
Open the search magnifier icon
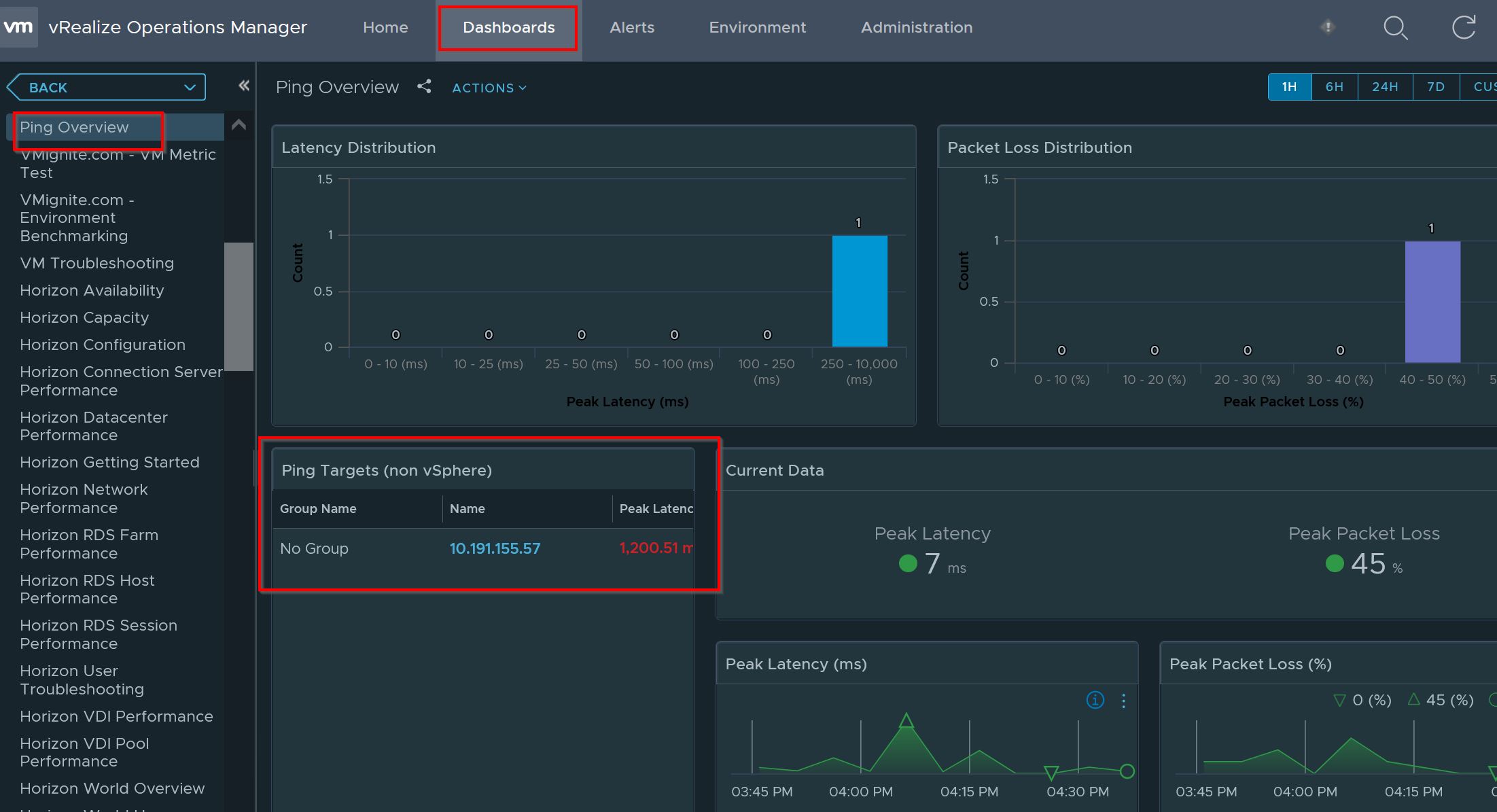[1395, 28]
